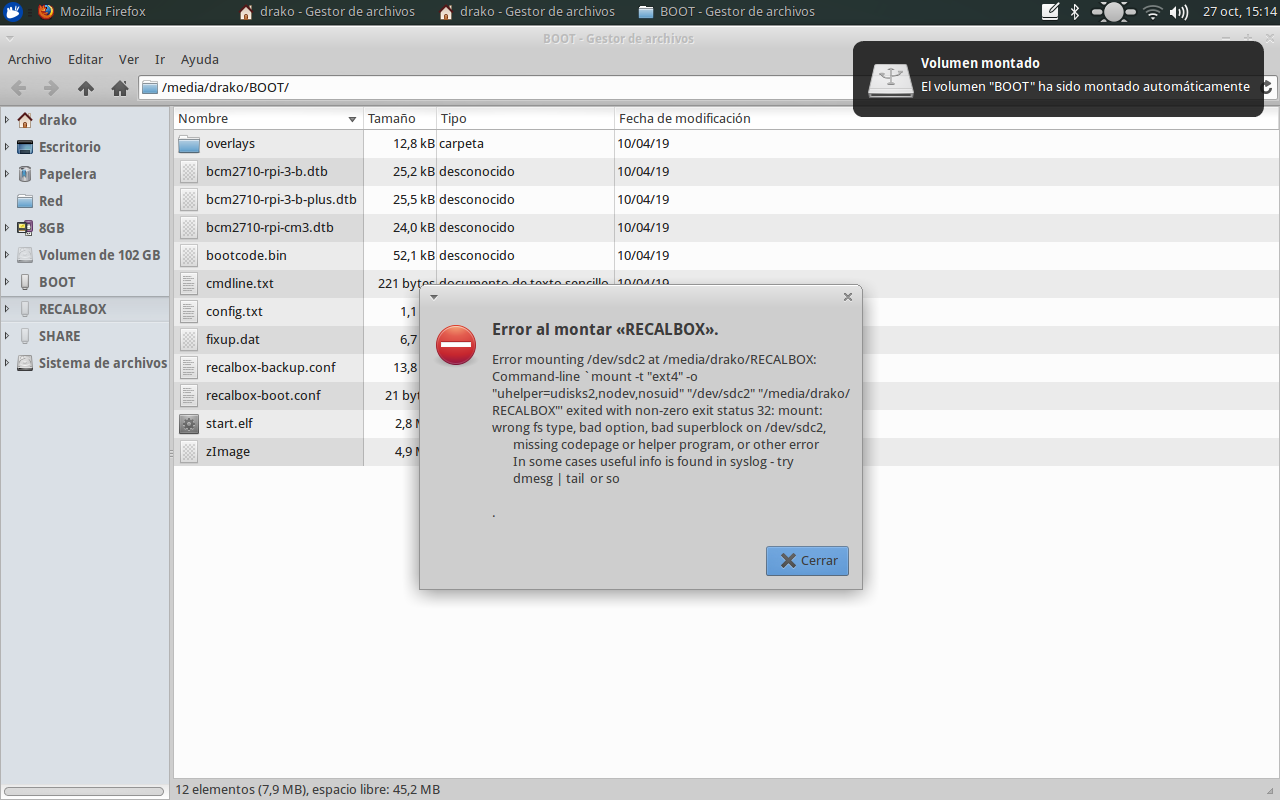Click the 8GB drive icon in sidebar
The width and height of the screenshot is (1280, 800).
tap(25, 228)
